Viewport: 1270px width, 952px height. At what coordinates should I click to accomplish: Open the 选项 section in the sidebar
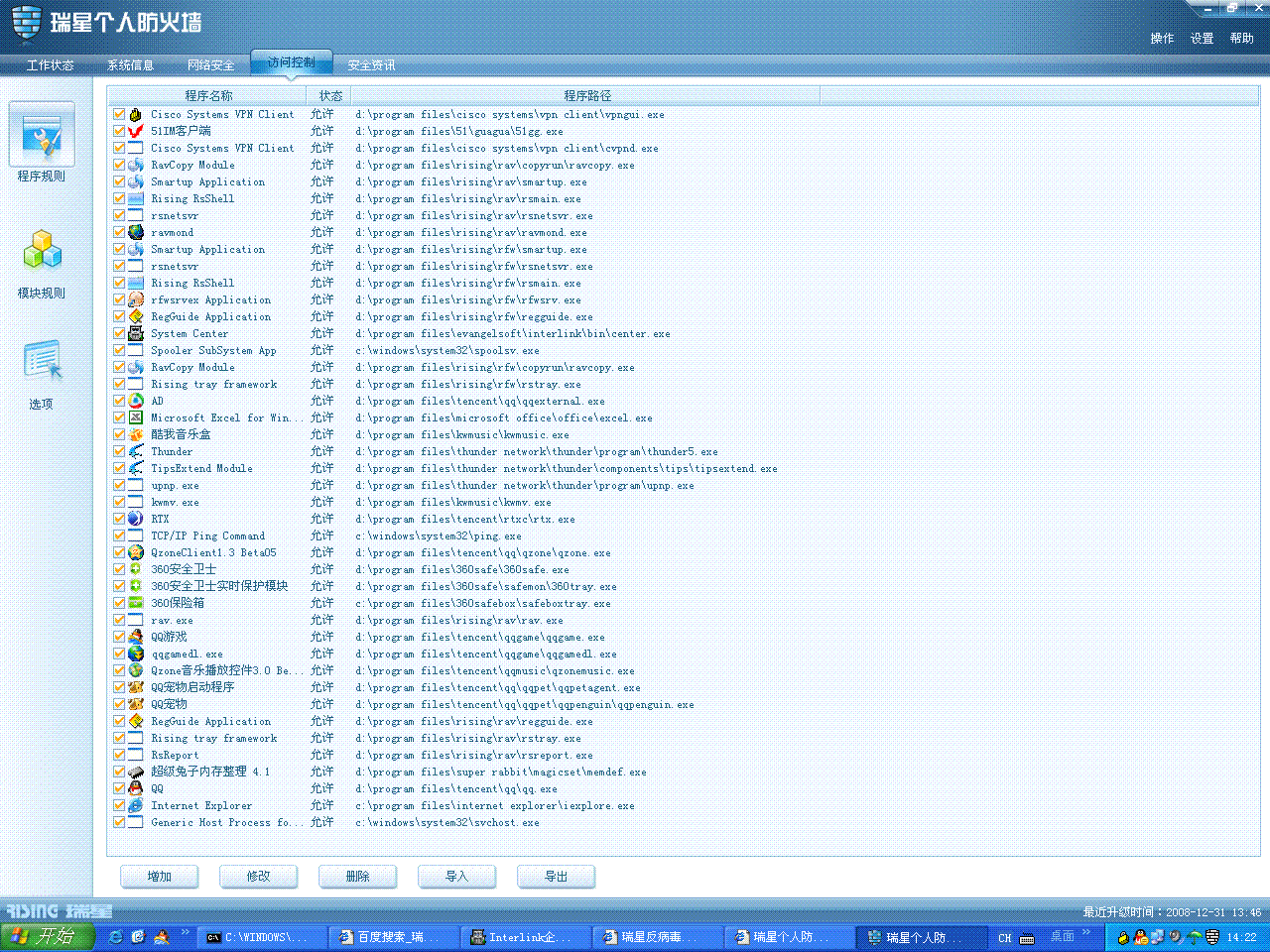[42, 375]
